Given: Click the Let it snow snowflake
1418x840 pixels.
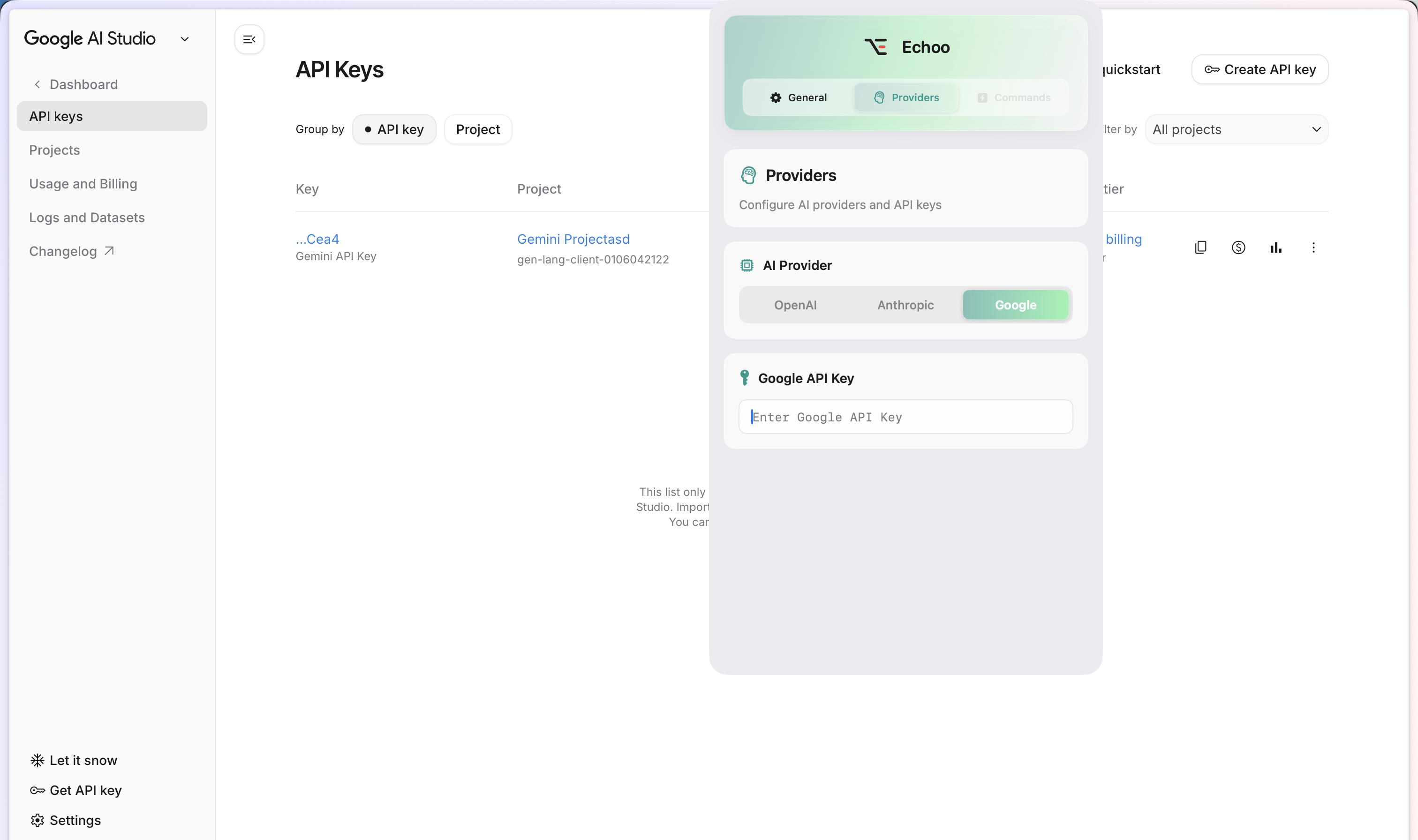Looking at the screenshot, I should click(38, 760).
